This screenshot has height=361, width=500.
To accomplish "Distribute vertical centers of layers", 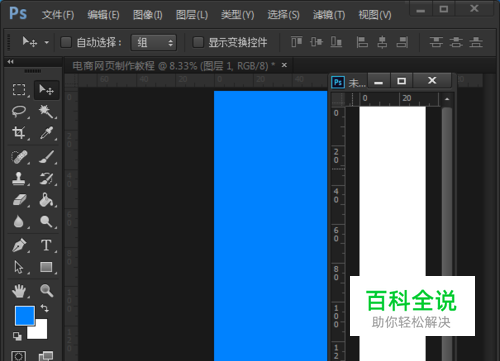I will coord(456,42).
